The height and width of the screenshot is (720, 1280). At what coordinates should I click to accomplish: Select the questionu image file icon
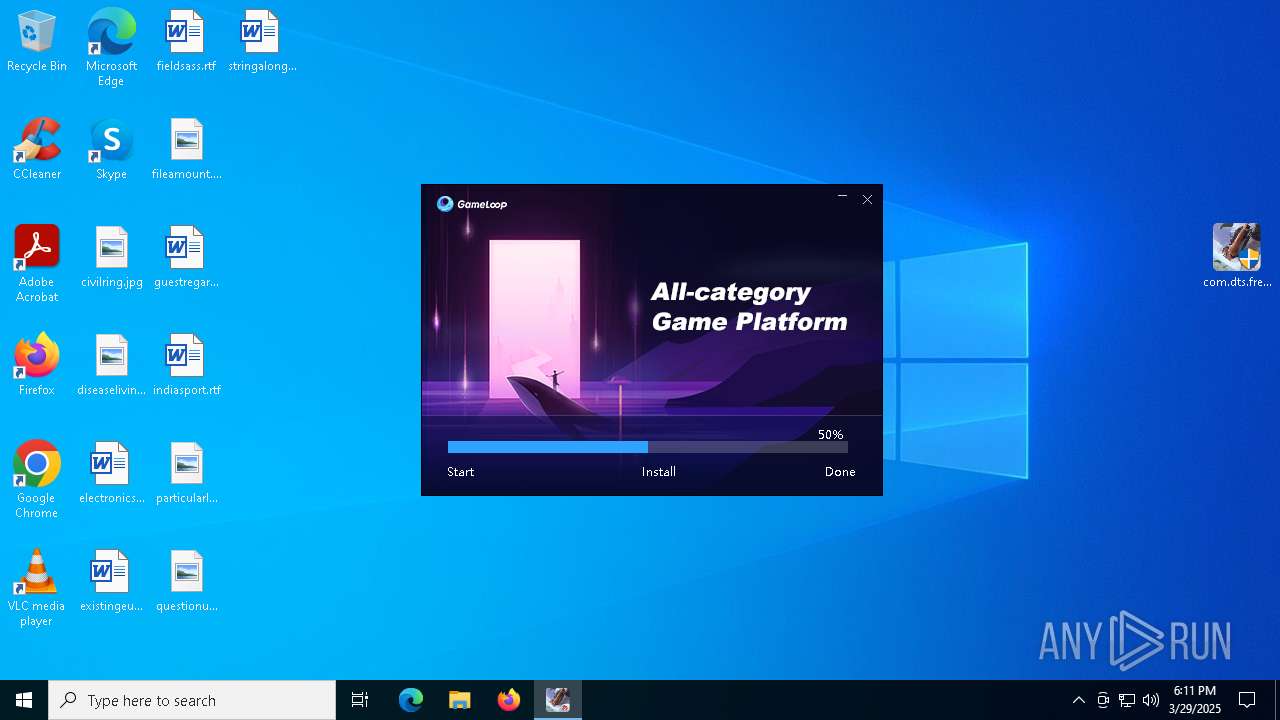(186, 581)
